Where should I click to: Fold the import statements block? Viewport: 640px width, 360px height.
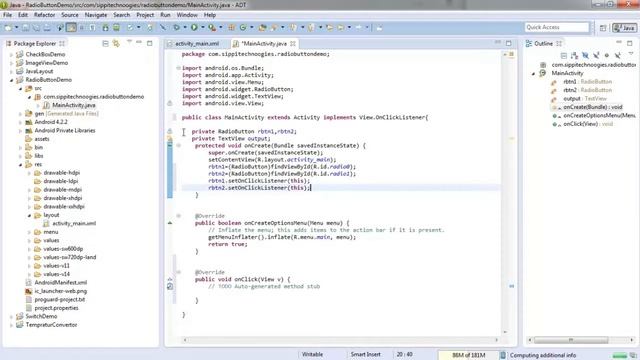(x=178, y=68)
